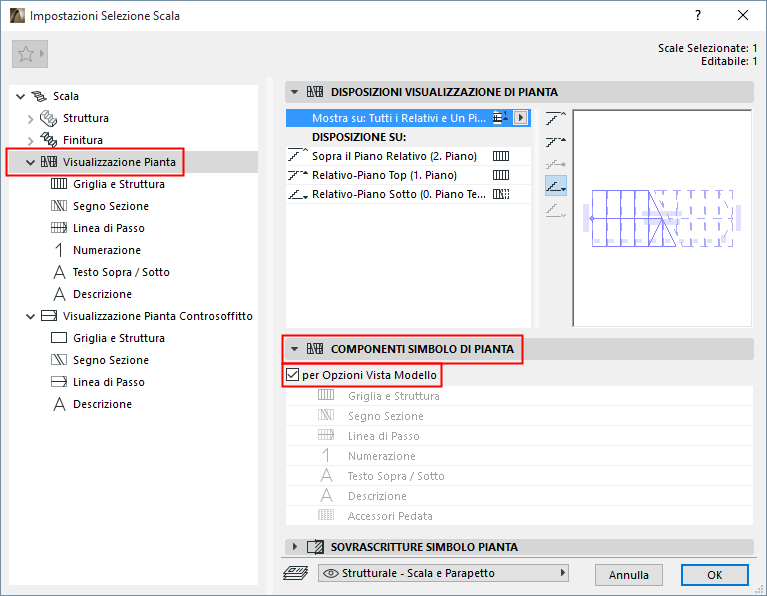Click dashed symbol icon of Relativo-Piano Sotto
This screenshot has height=596, width=767.
[x=501, y=194]
